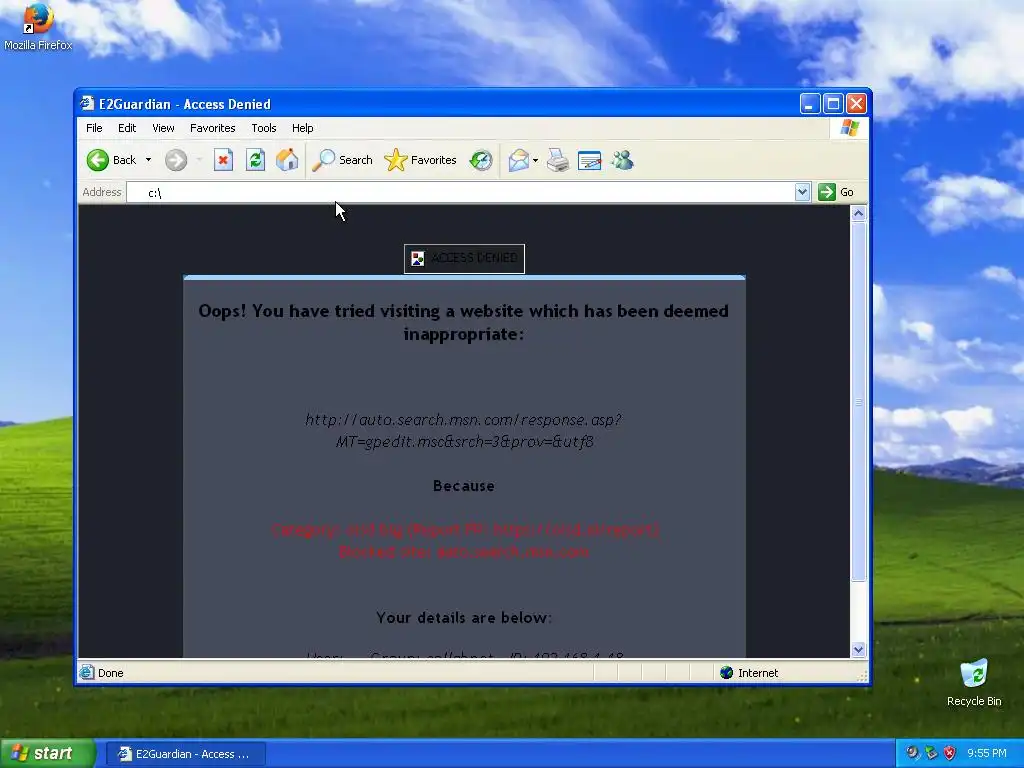Click the grayed Forward arrow button

pyautogui.click(x=176, y=160)
